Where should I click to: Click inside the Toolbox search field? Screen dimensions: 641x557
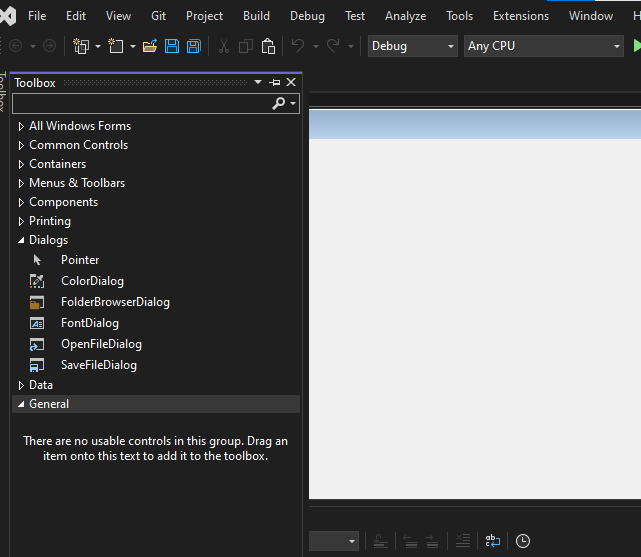pyautogui.click(x=142, y=103)
